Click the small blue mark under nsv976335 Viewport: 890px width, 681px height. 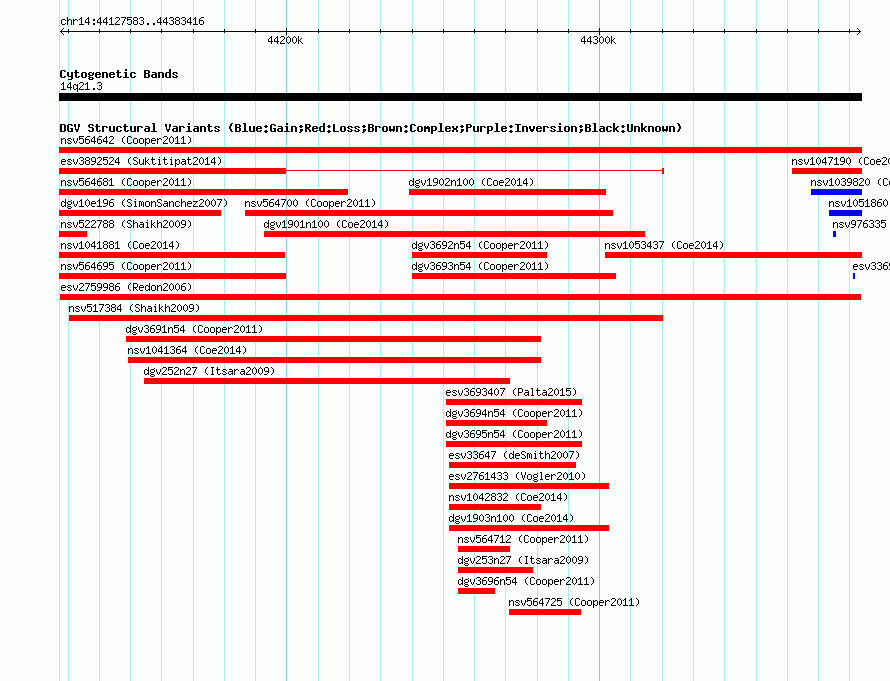[x=834, y=234]
